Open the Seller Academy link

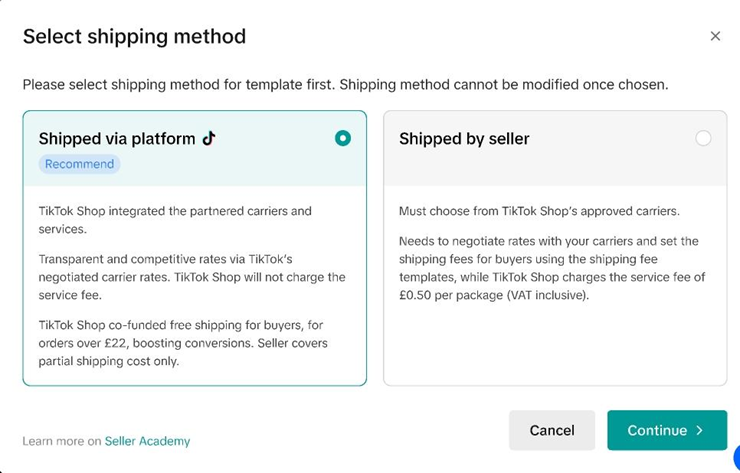click(x=147, y=441)
